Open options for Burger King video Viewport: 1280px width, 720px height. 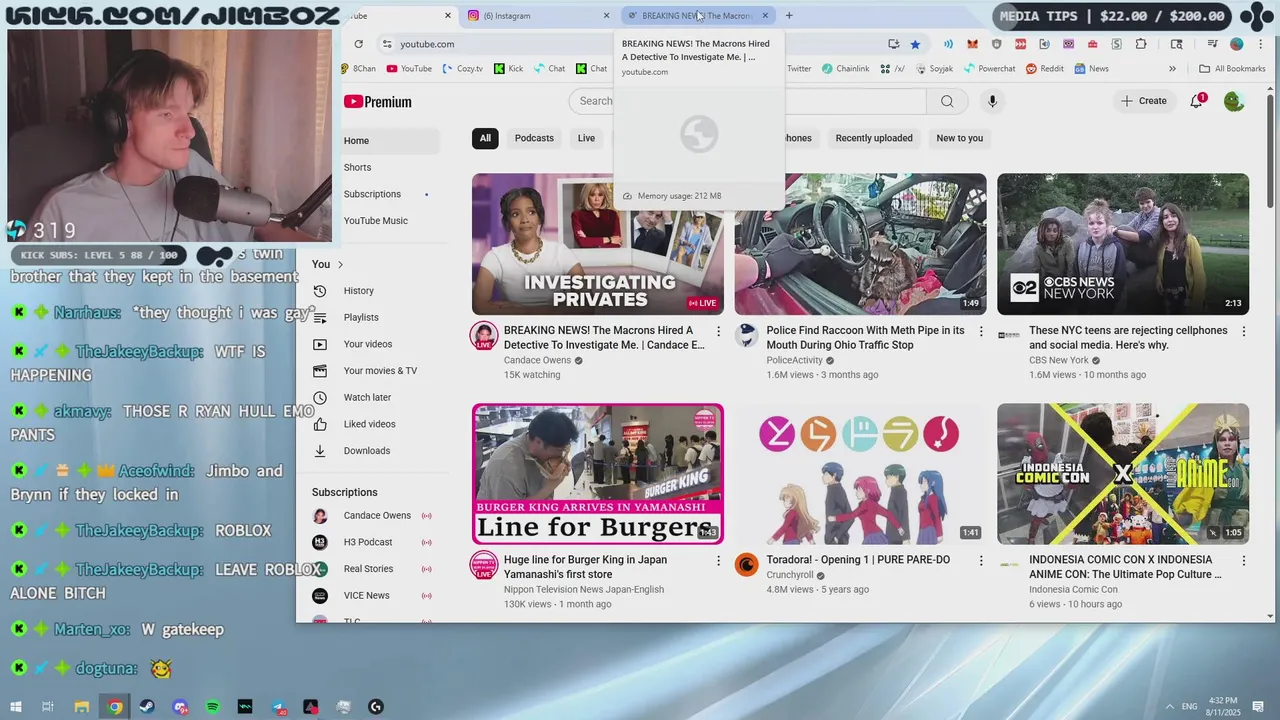tap(718, 561)
